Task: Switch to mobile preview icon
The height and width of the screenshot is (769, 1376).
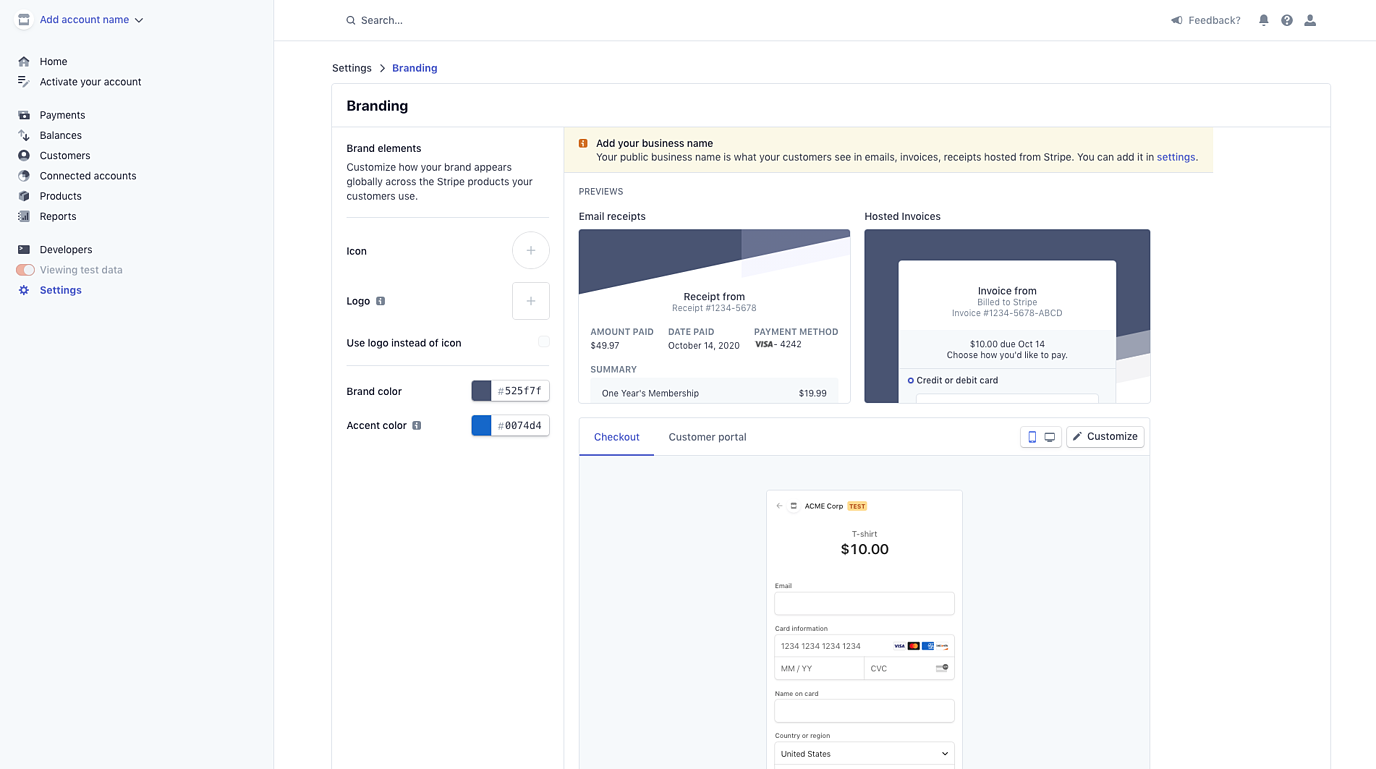Action: pos(1032,437)
